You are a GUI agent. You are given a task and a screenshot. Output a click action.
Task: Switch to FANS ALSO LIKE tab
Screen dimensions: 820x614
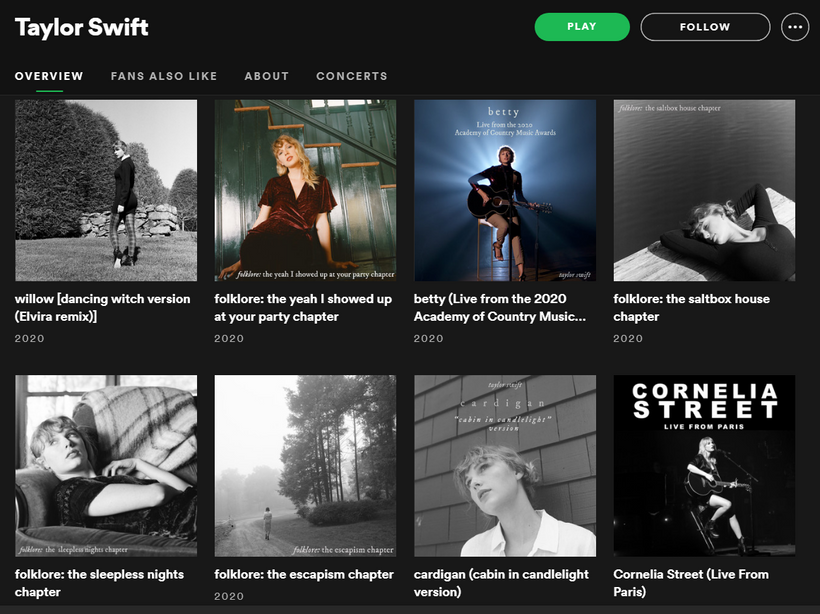click(164, 76)
